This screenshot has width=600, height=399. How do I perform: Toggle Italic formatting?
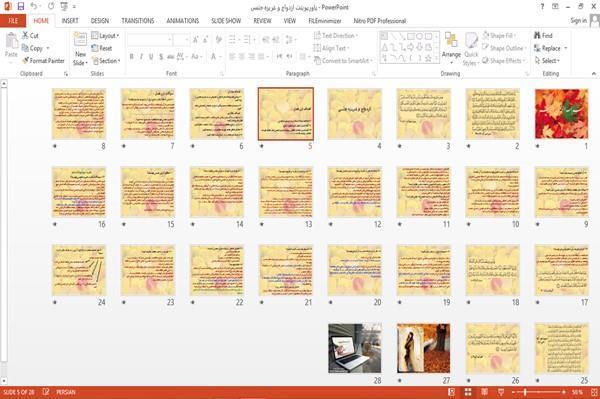coord(141,57)
